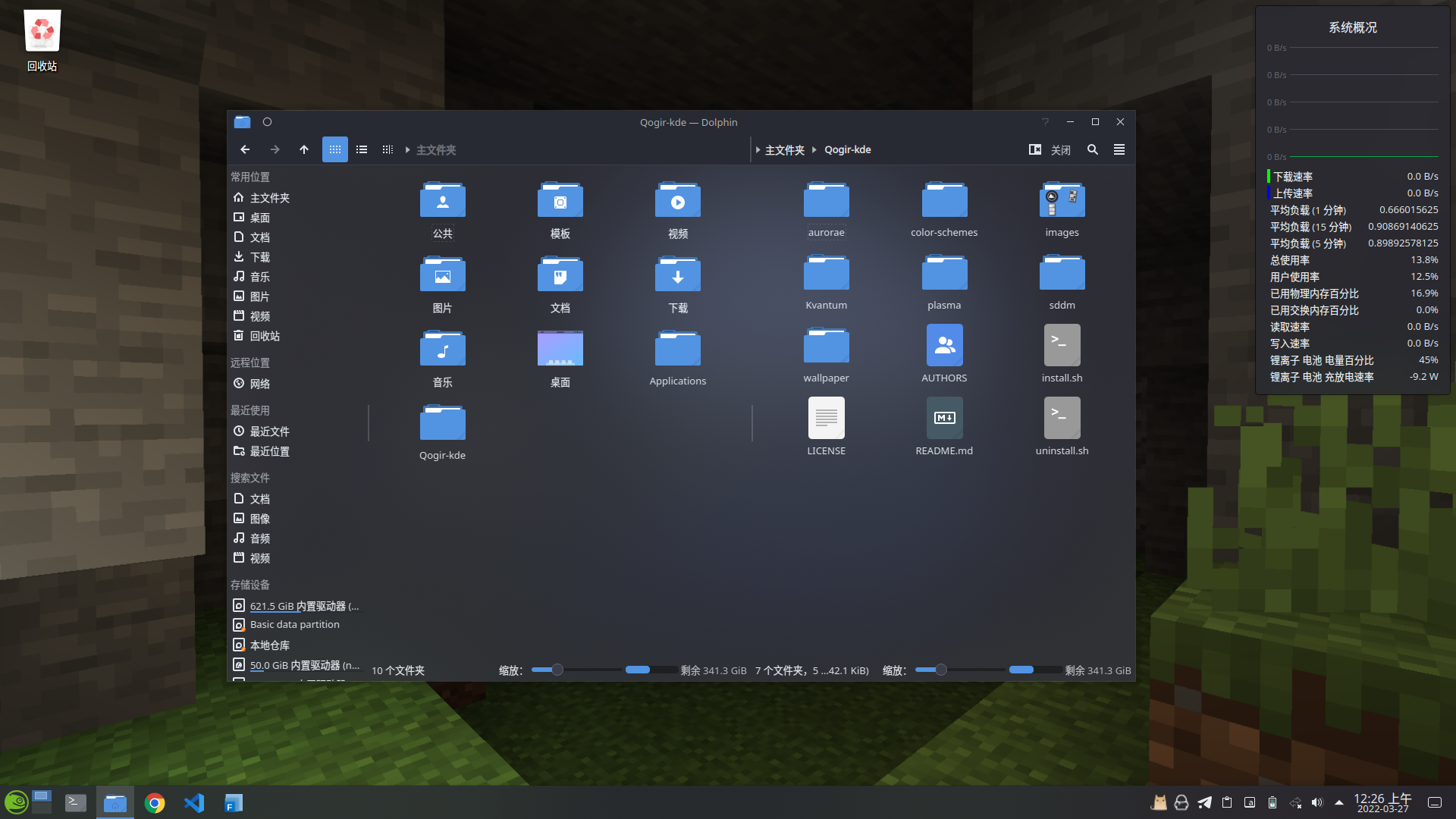Navigate up to parent folder
This screenshot has height=819, width=1456.
pyautogui.click(x=304, y=150)
